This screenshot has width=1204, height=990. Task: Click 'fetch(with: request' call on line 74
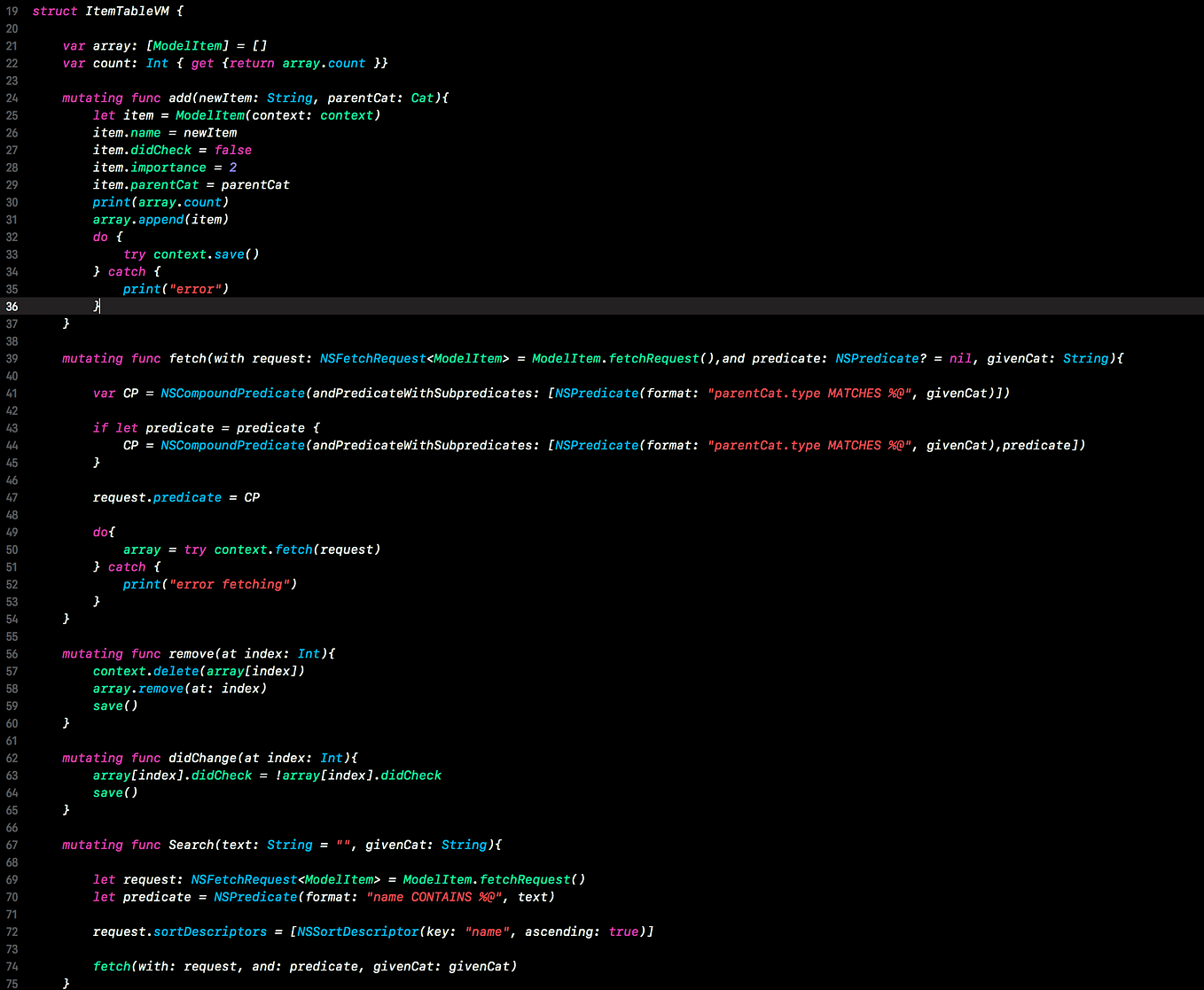(165, 967)
